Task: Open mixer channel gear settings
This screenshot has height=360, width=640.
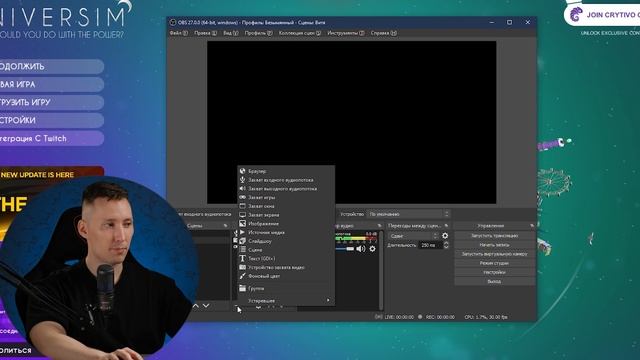Action: (372, 249)
